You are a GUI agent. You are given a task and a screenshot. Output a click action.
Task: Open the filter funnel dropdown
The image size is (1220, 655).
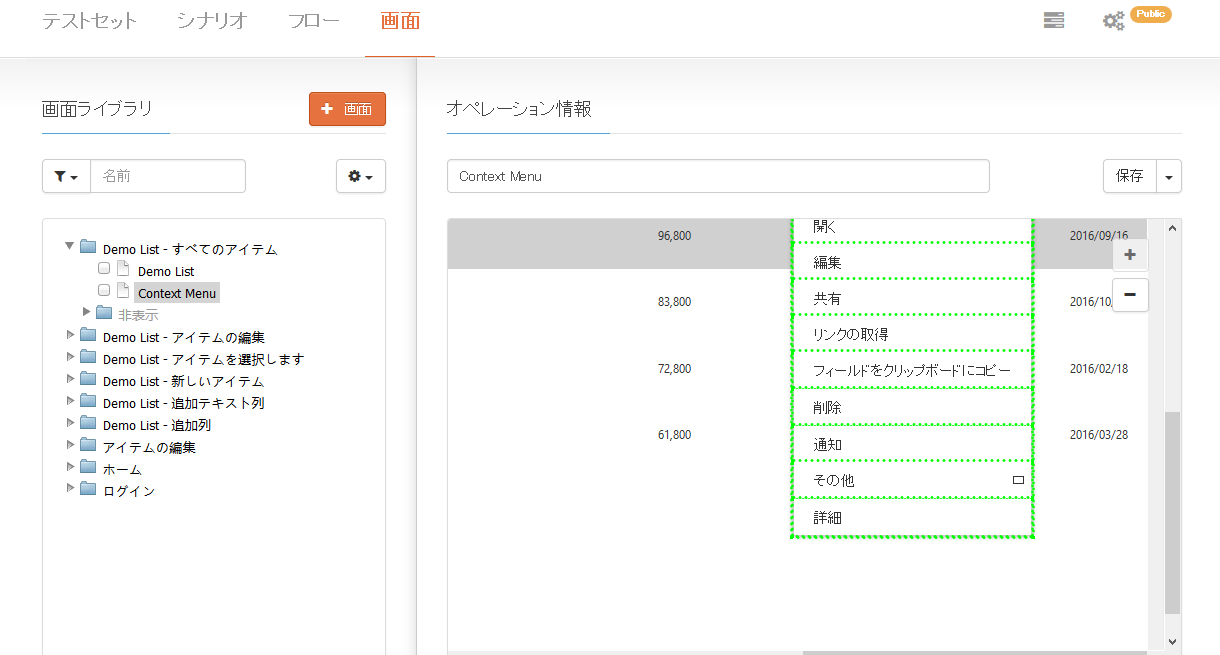click(x=66, y=176)
